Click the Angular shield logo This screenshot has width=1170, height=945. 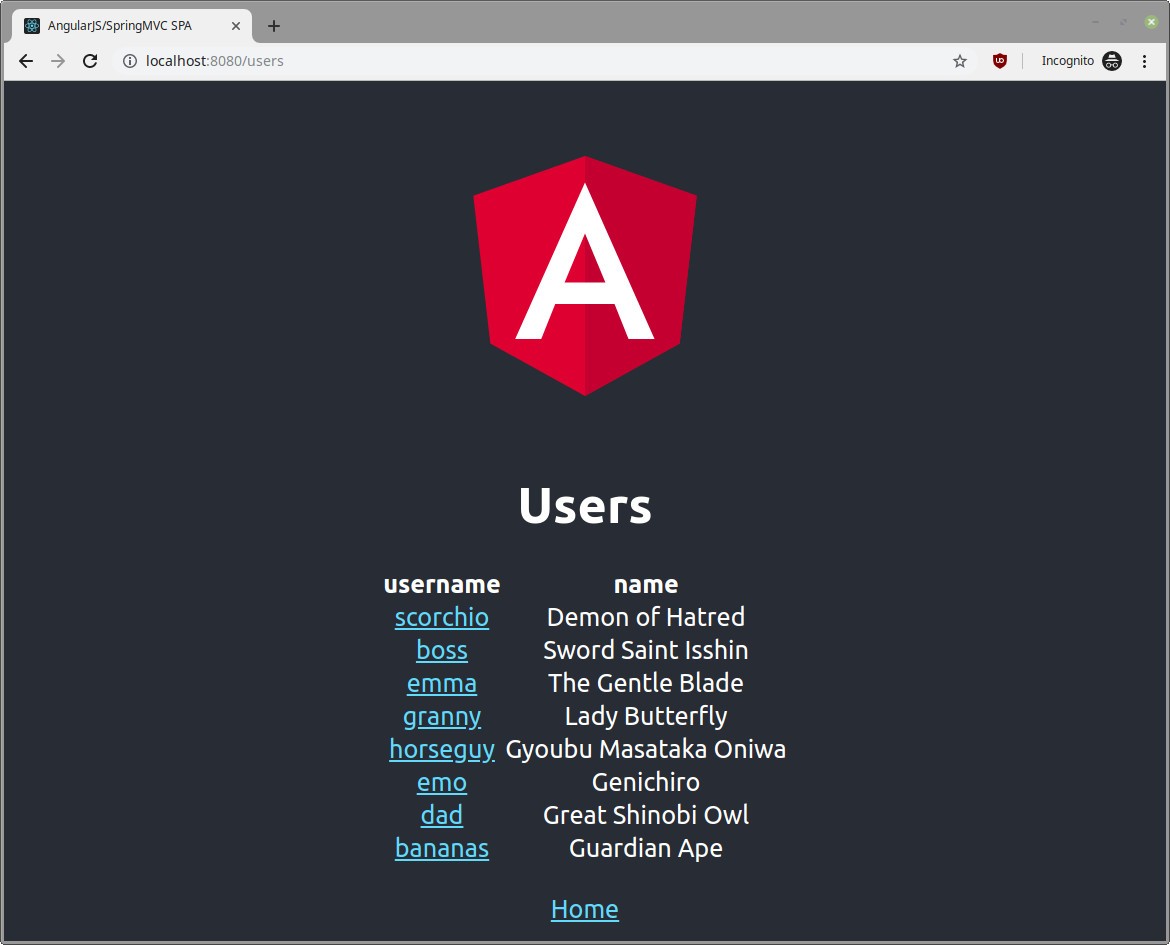(x=585, y=275)
